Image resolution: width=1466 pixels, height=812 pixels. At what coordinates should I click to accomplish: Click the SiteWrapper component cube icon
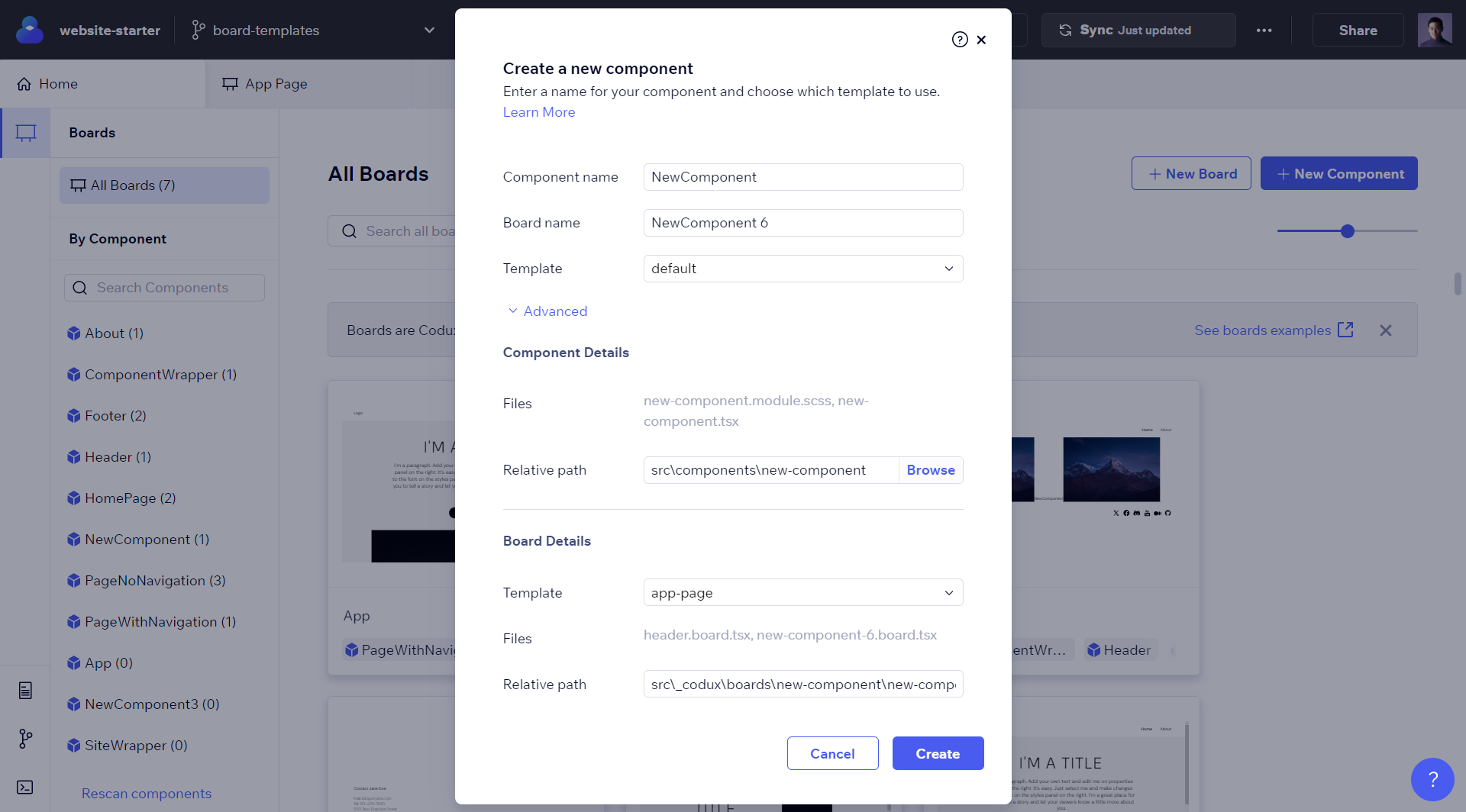73,746
